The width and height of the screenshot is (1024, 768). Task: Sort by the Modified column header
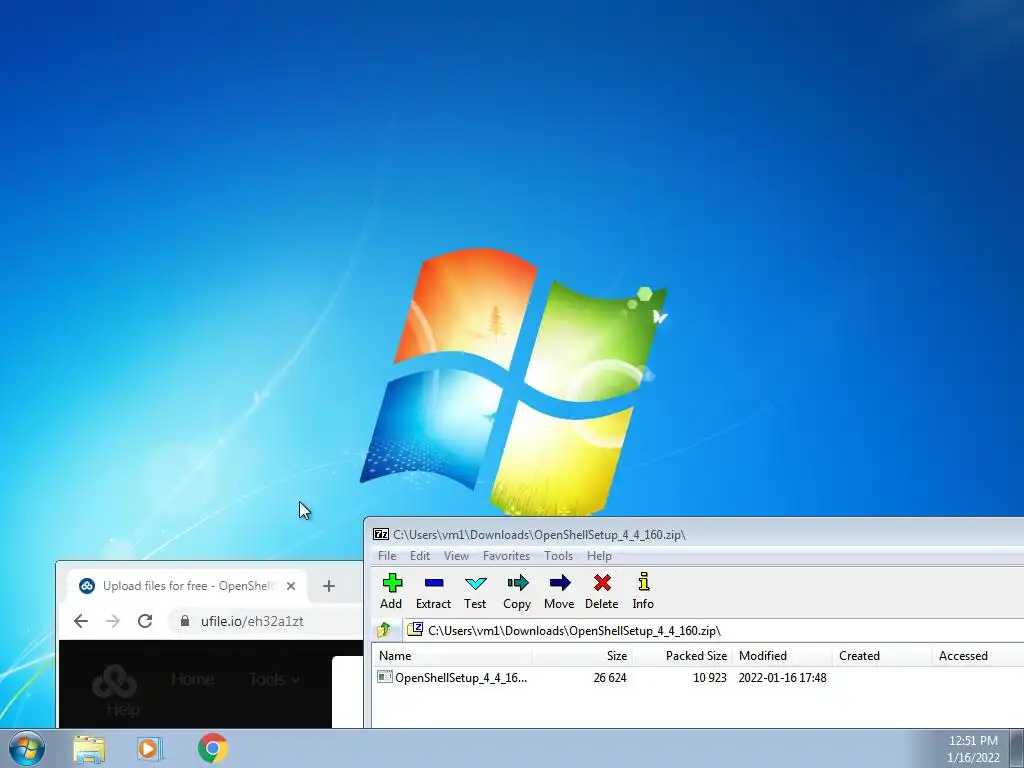point(782,656)
